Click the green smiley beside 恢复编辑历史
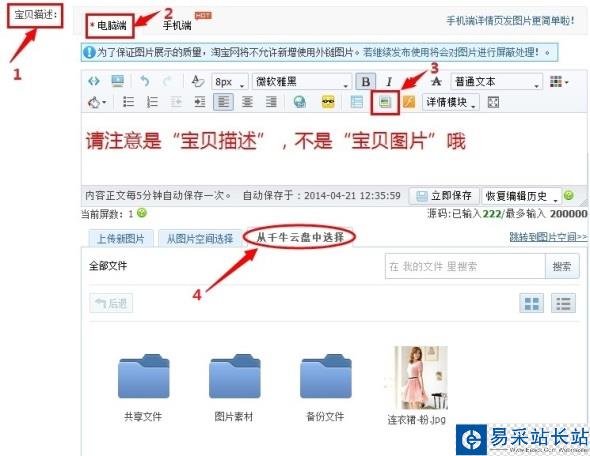Image resolution: width=590 pixels, height=456 pixels. 569,195
